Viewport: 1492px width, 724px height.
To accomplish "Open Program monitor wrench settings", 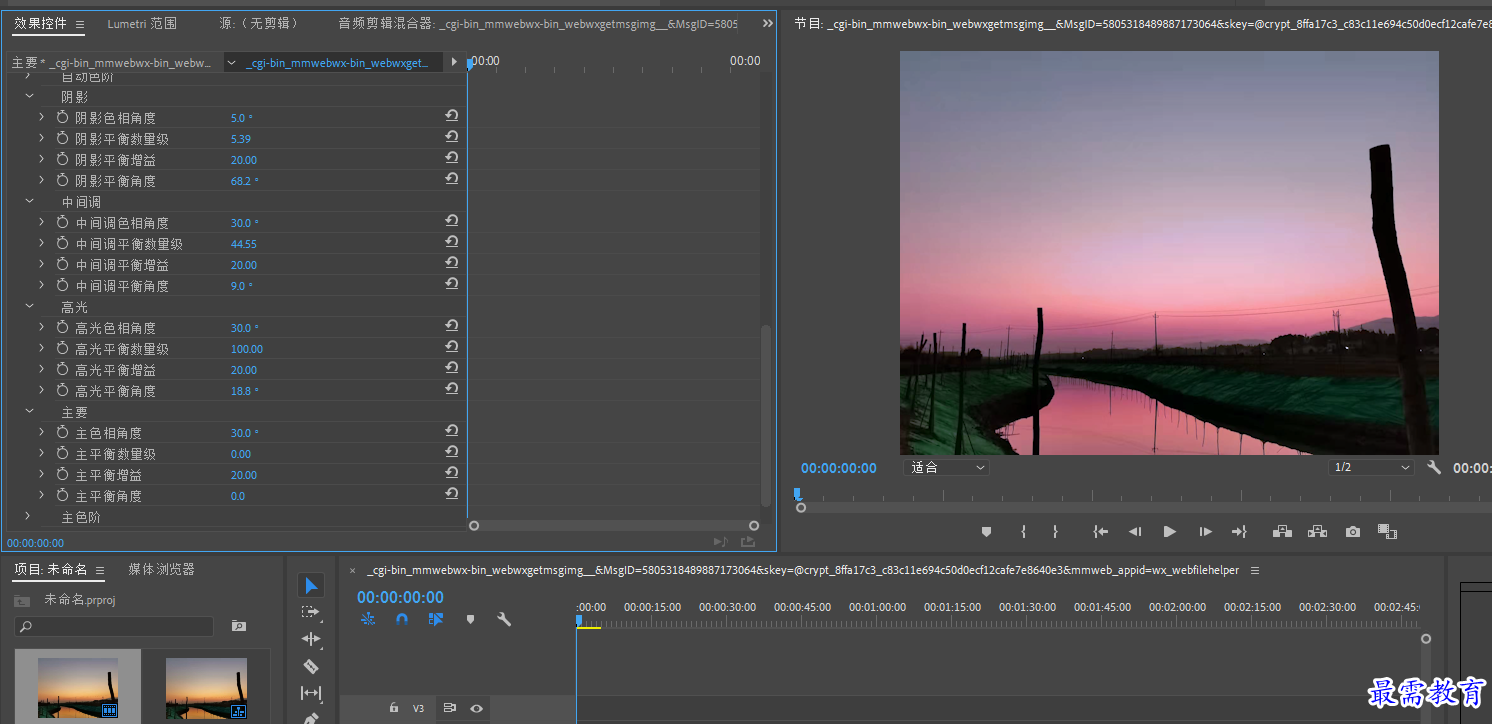I will [x=1434, y=467].
